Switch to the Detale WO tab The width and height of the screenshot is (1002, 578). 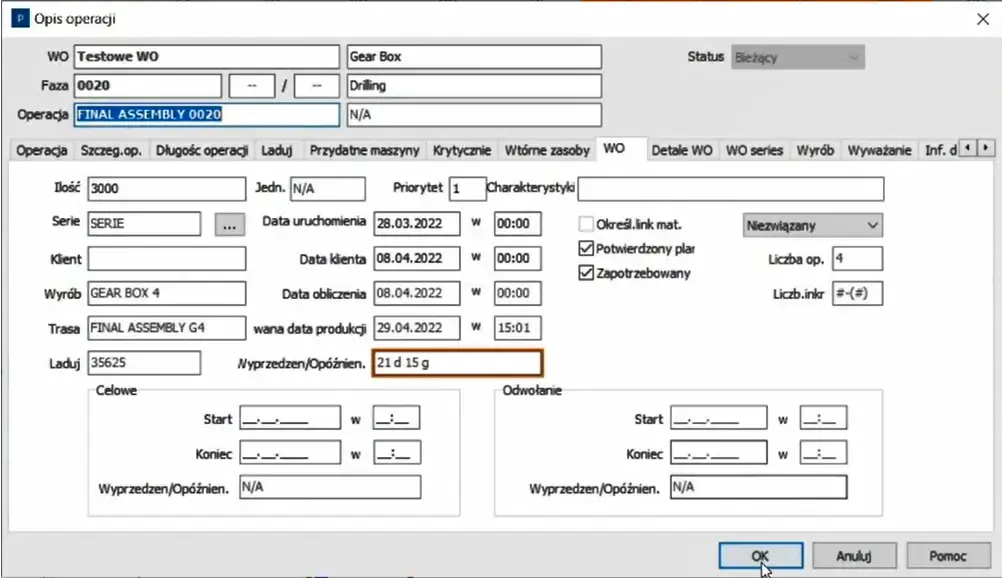click(x=681, y=148)
